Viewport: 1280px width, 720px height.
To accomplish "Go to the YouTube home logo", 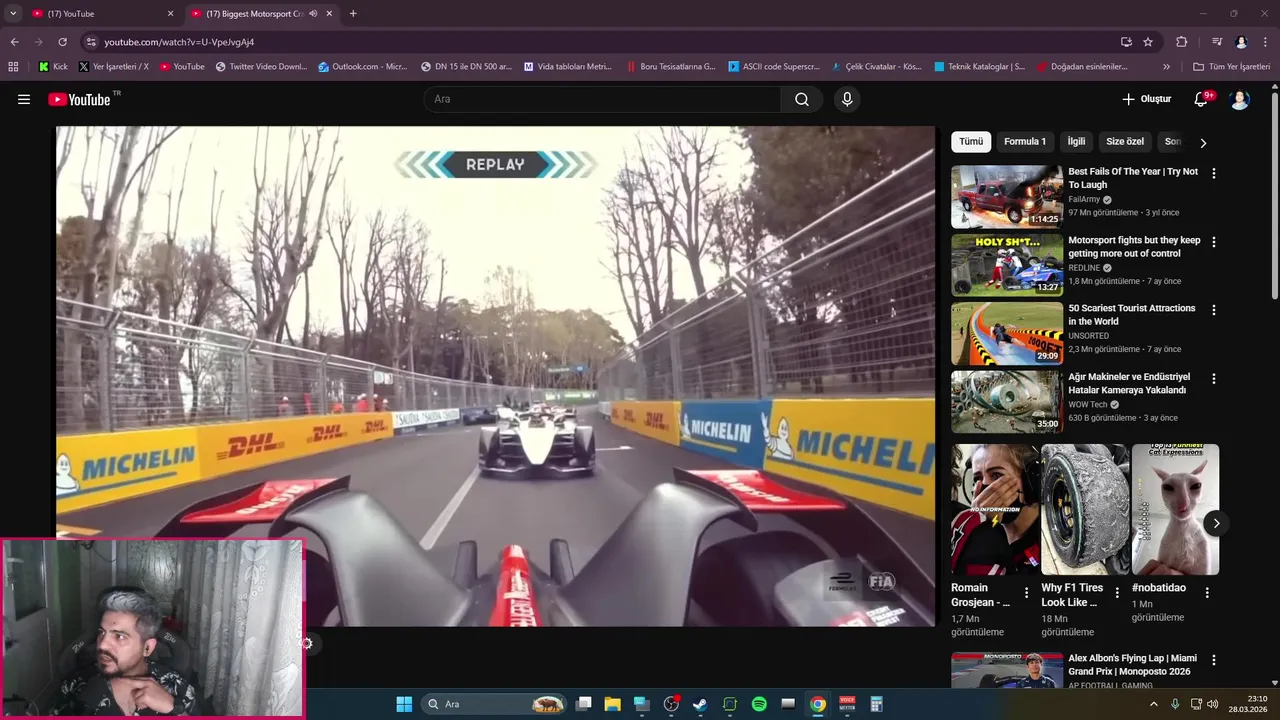I will [x=80, y=99].
